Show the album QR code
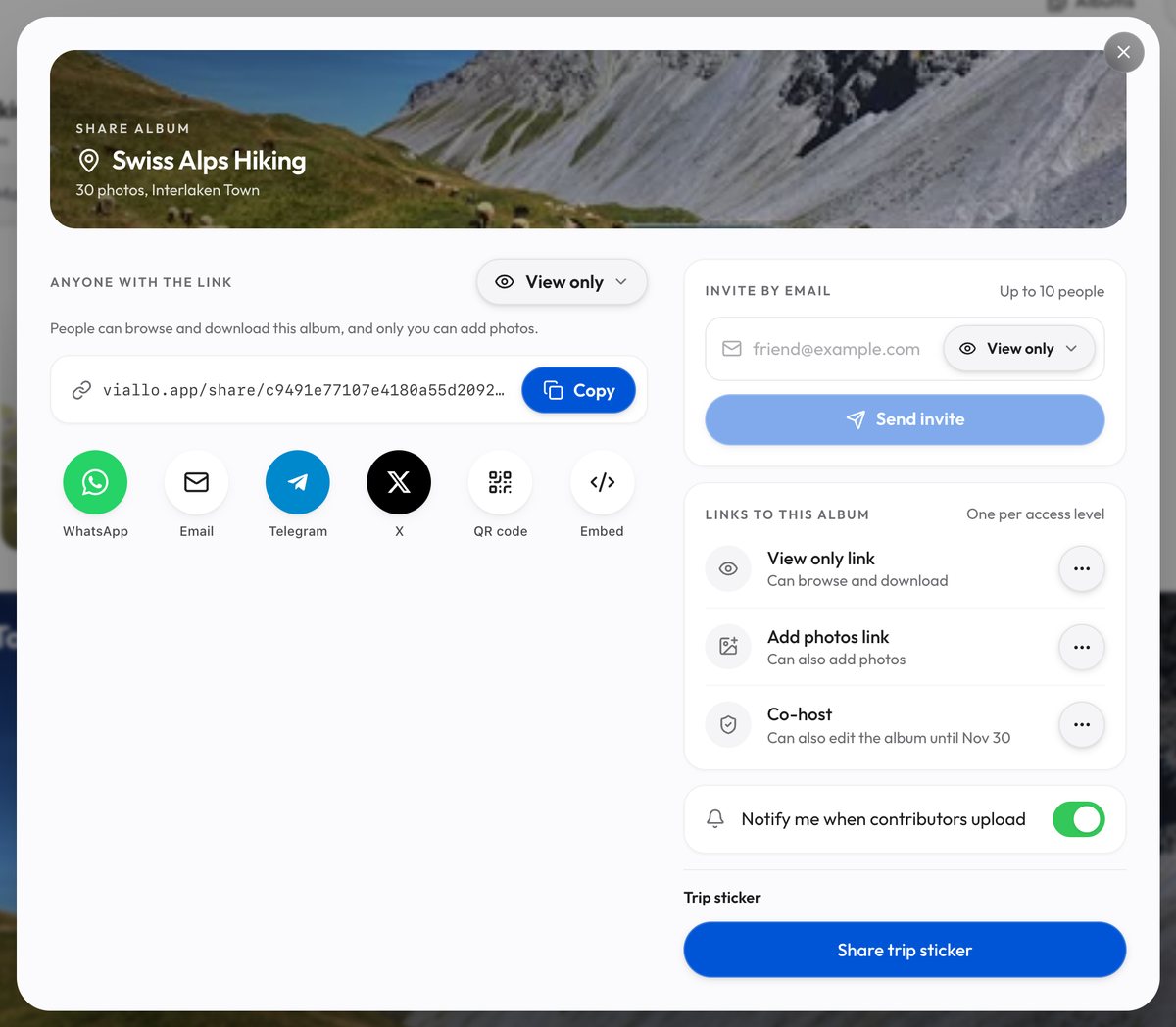The width and height of the screenshot is (1176, 1027). (x=500, y=482)
